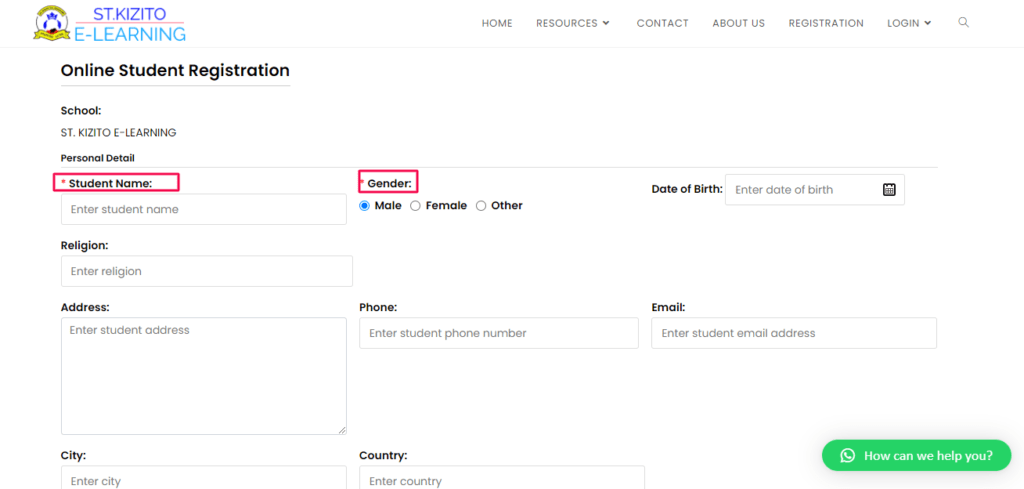Open the Contact page
Viewport: 1024px width, 489px height.
tap(662, 24)
